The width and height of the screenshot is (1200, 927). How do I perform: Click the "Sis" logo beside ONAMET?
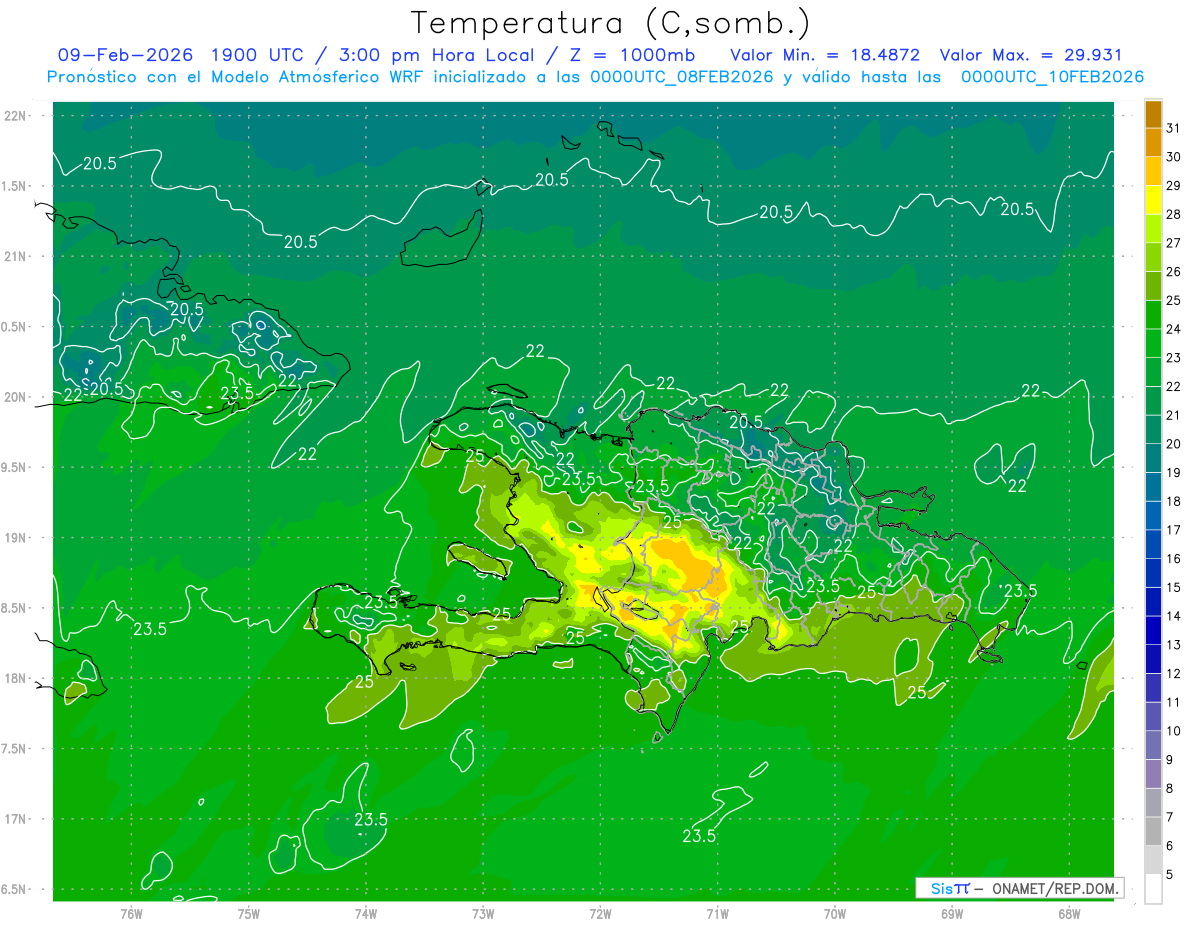click(x=943, y=888)
